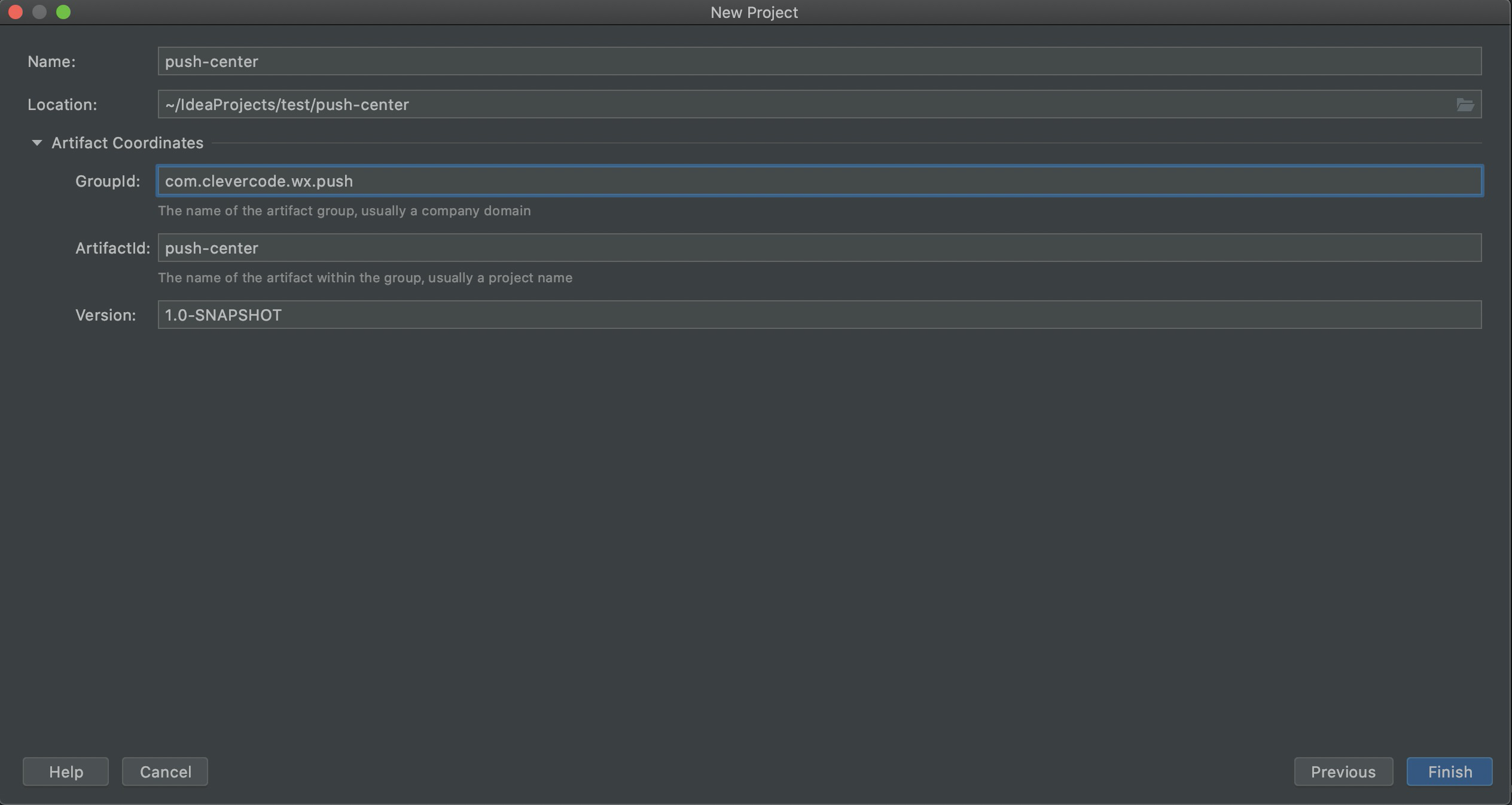This screenshot has height=805, width=1512.
Task: Click the New Project title bar
Action: click(x=754, y=12)
